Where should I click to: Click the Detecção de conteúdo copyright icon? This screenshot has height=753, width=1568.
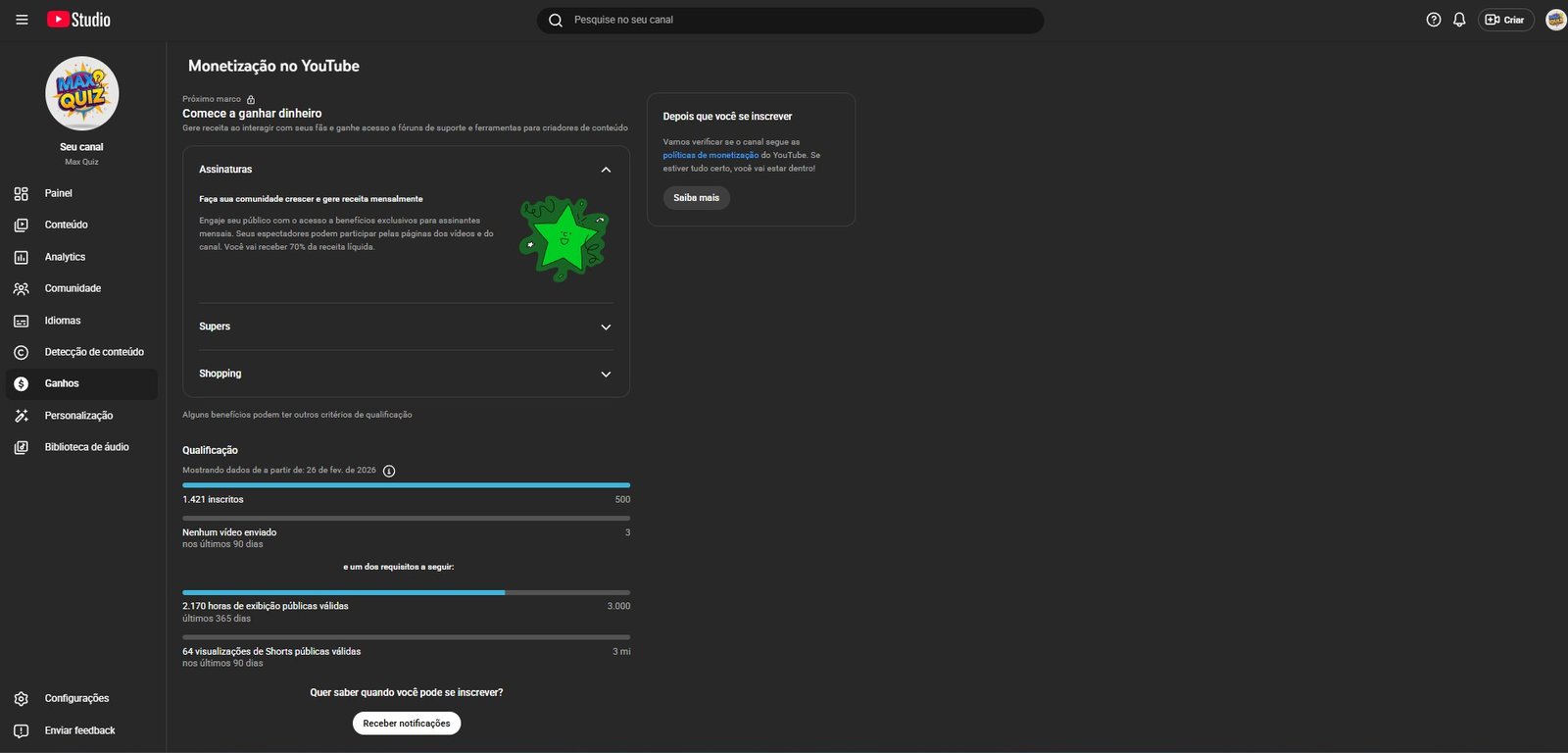[22, 352]
